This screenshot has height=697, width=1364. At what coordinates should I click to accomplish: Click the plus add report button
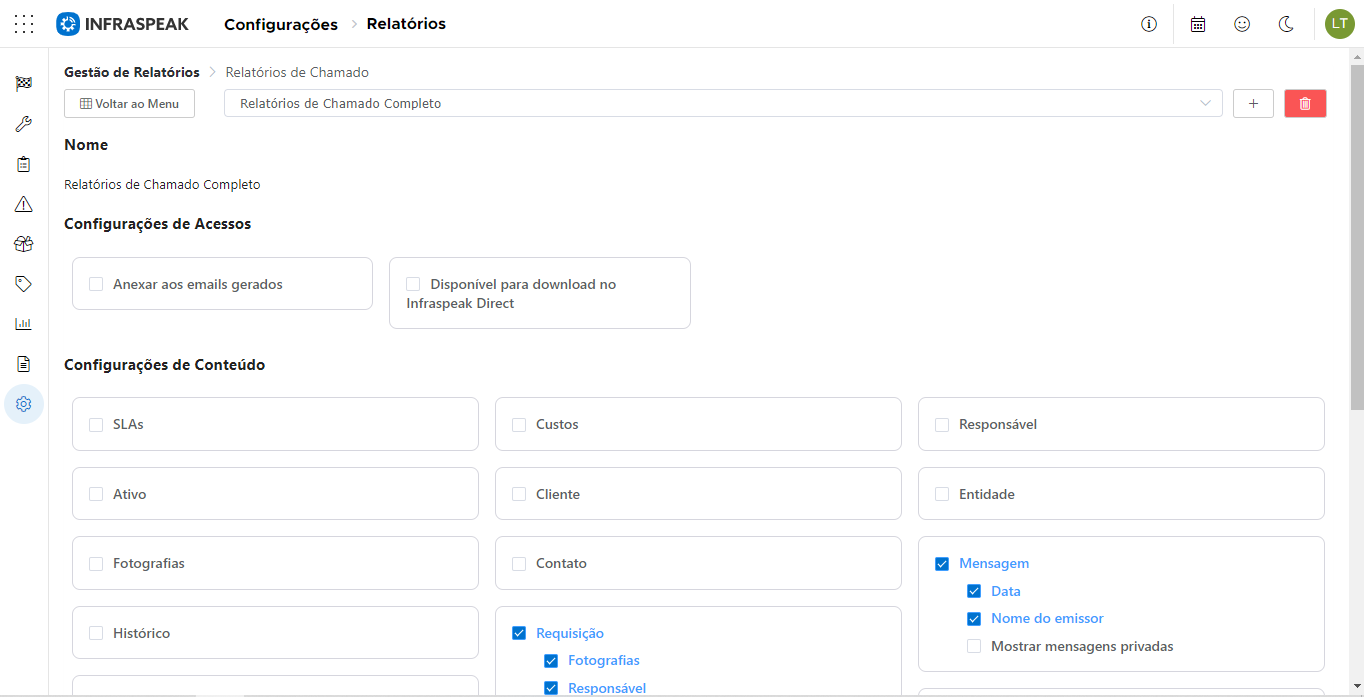point(1253,104)
